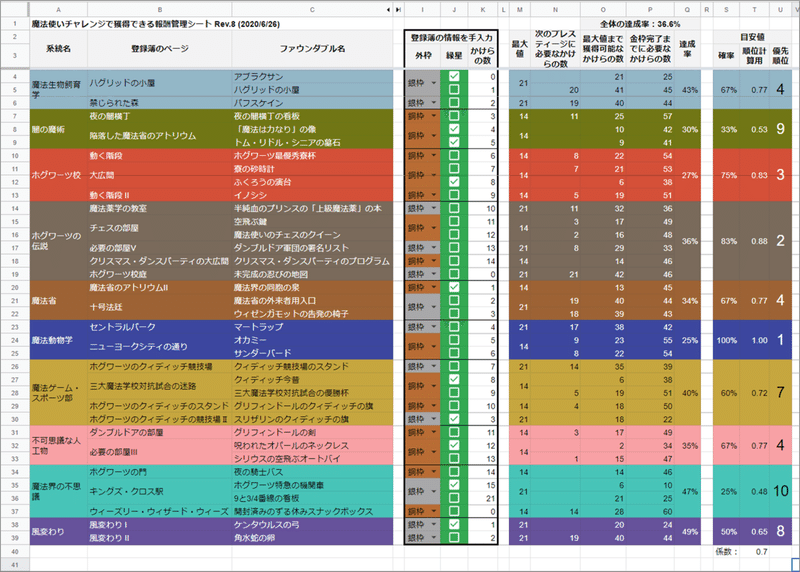Toggle the 呪われたオパールのネックレス checkbox
Image resolution: width=800 pixels, height=572 pixels.
click(454, 445)
